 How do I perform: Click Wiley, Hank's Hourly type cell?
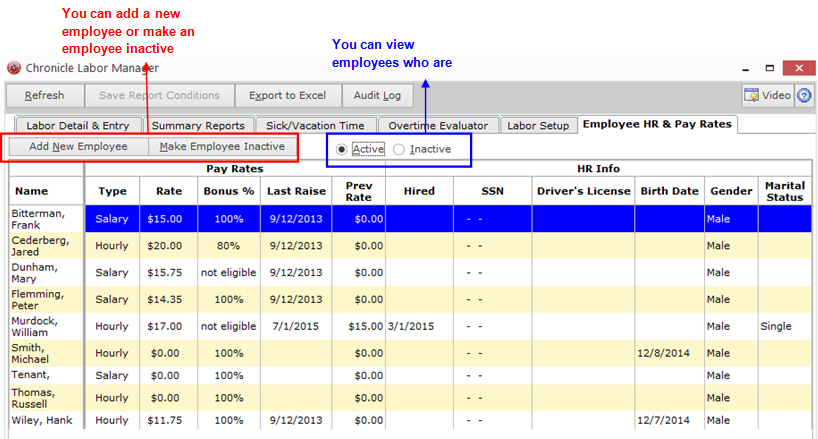[112, 420]
